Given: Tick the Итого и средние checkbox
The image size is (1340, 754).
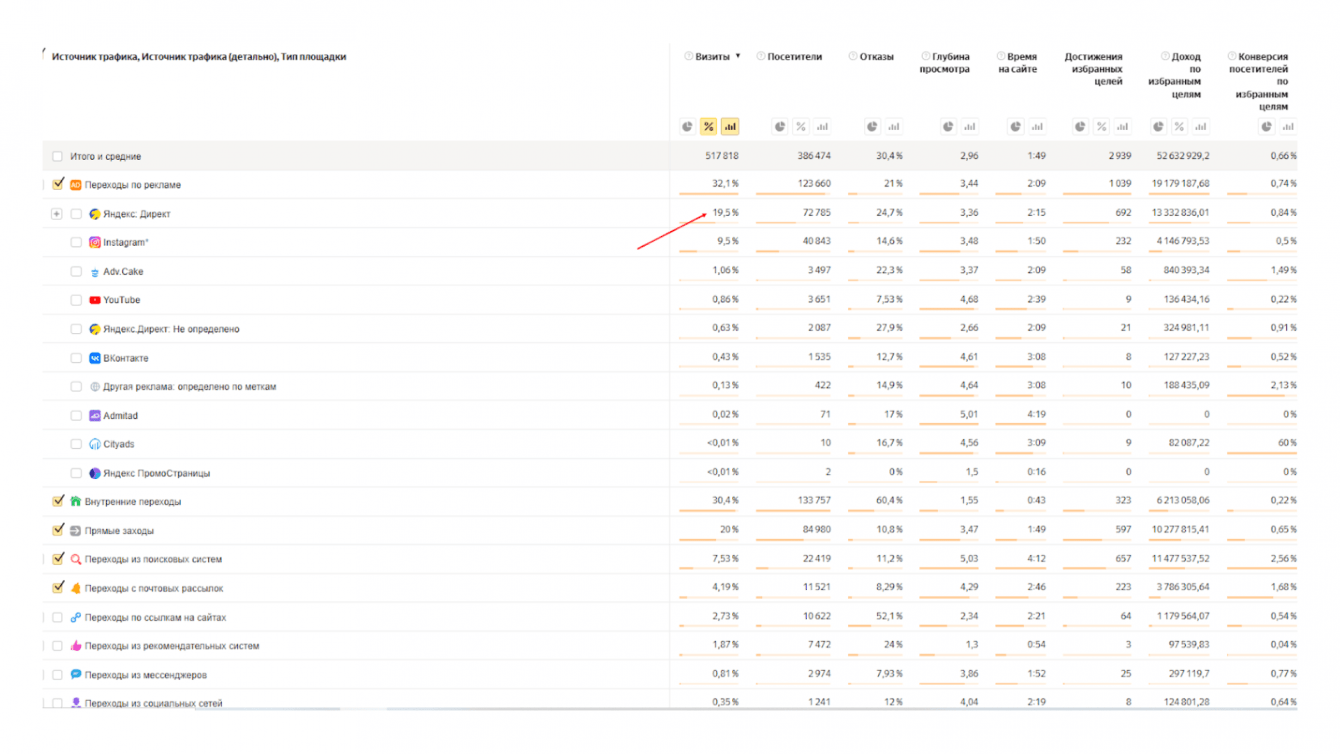Looking at the screenshot, I should coord(57,156).
